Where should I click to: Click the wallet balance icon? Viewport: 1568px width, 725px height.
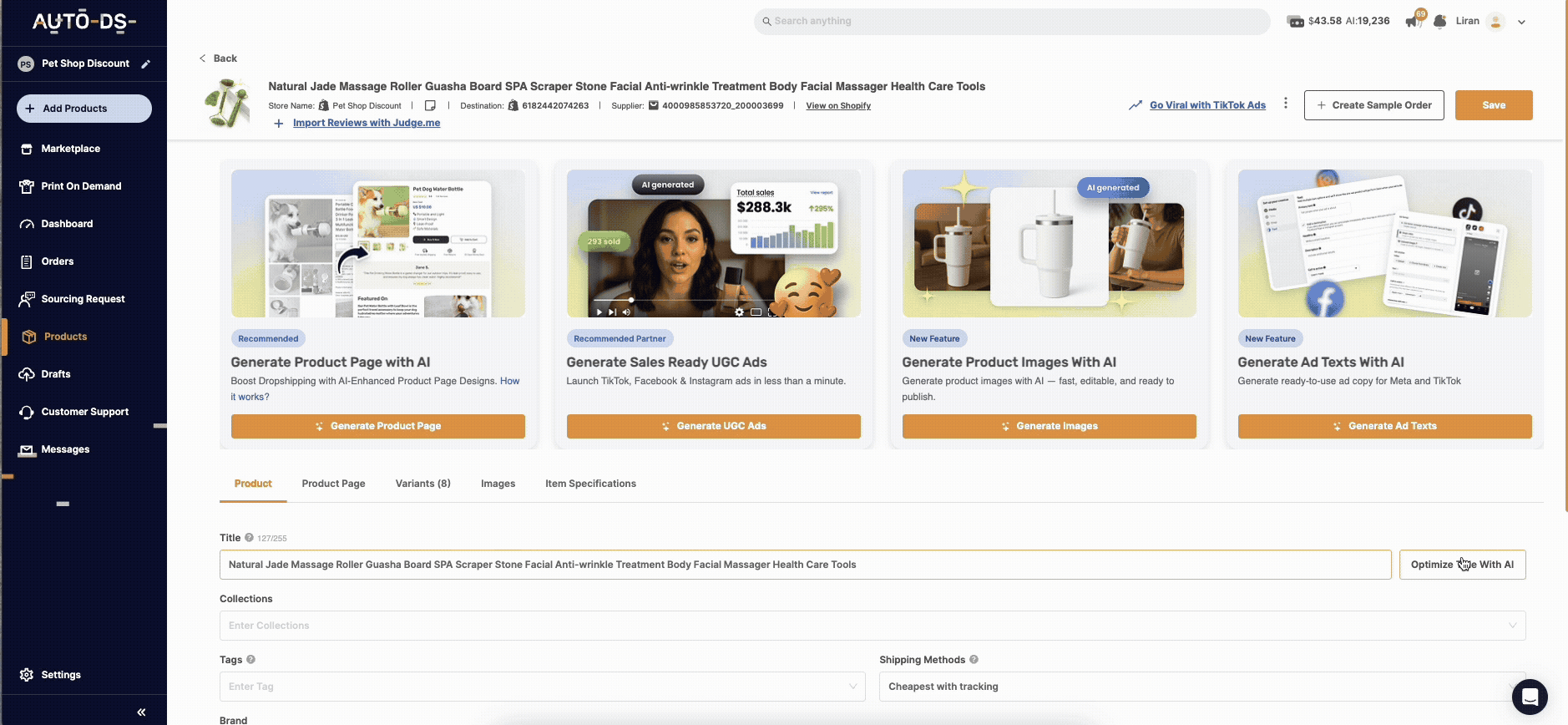(1296, 22)
